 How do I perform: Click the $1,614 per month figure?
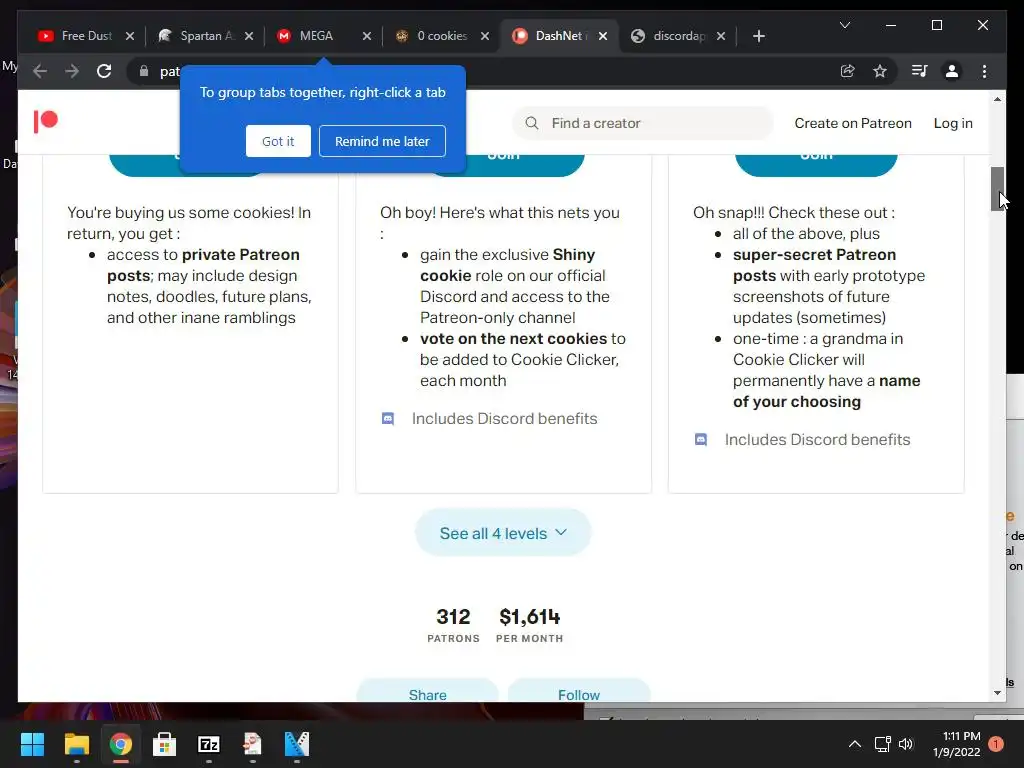(x=530, y=616)
